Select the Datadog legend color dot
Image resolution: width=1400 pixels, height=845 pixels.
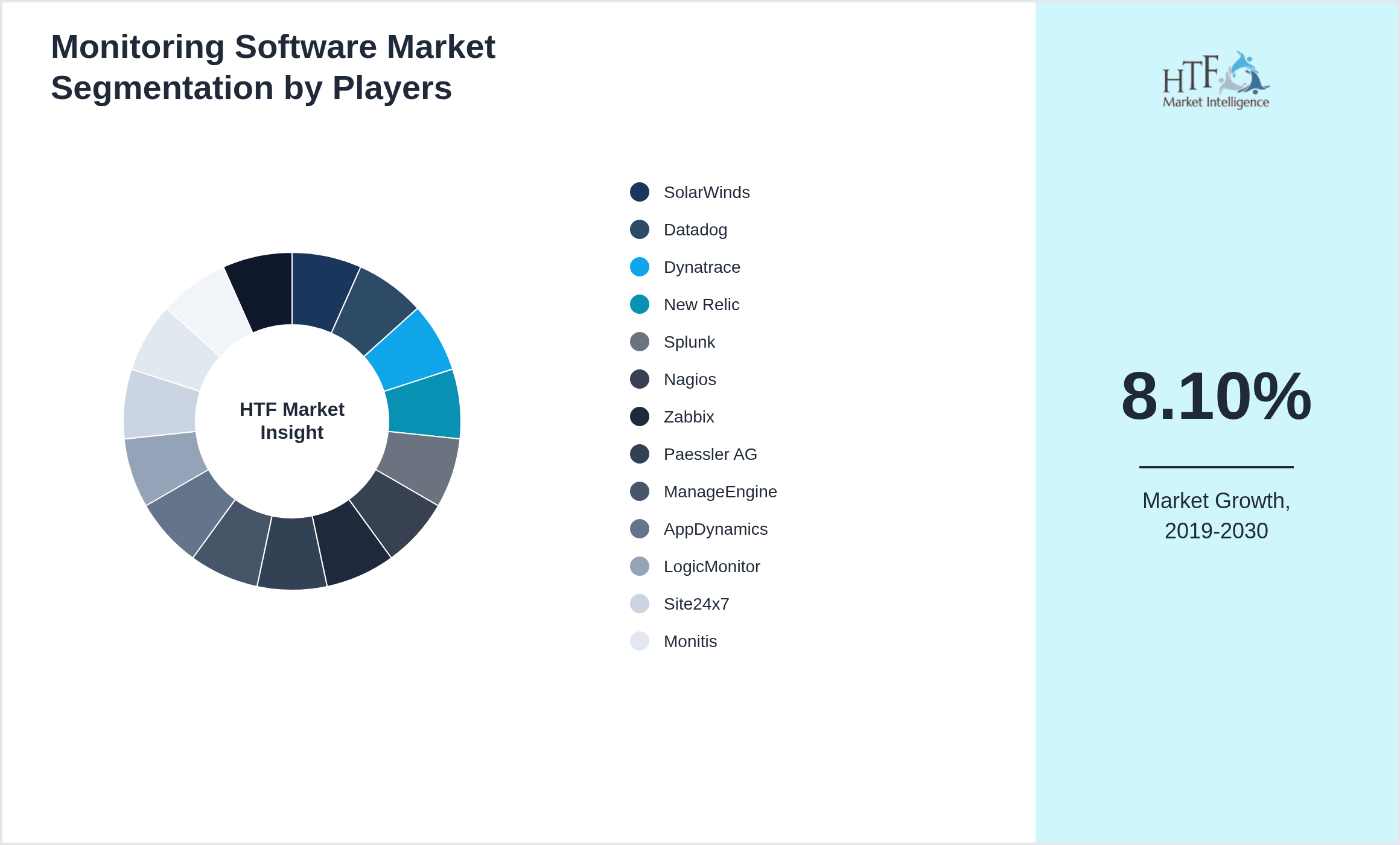[x=639, y=229]
